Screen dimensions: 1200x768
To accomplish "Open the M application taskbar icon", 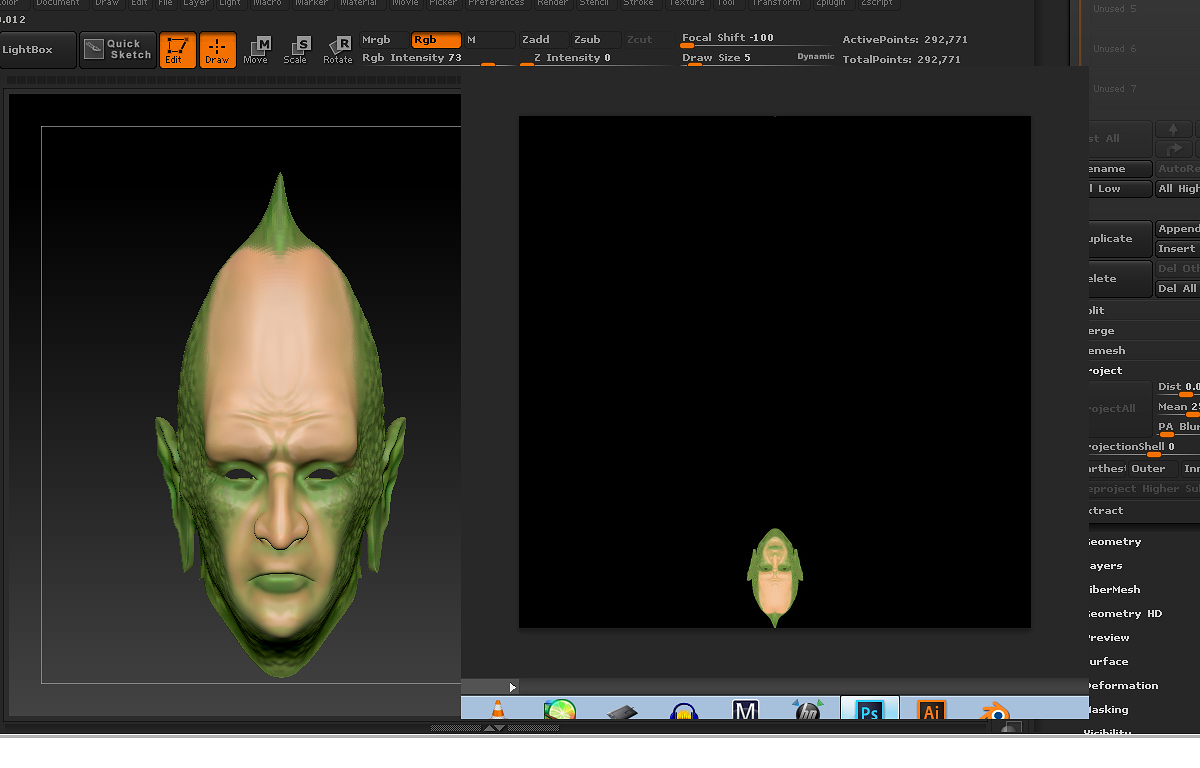I will click(745, 710).
